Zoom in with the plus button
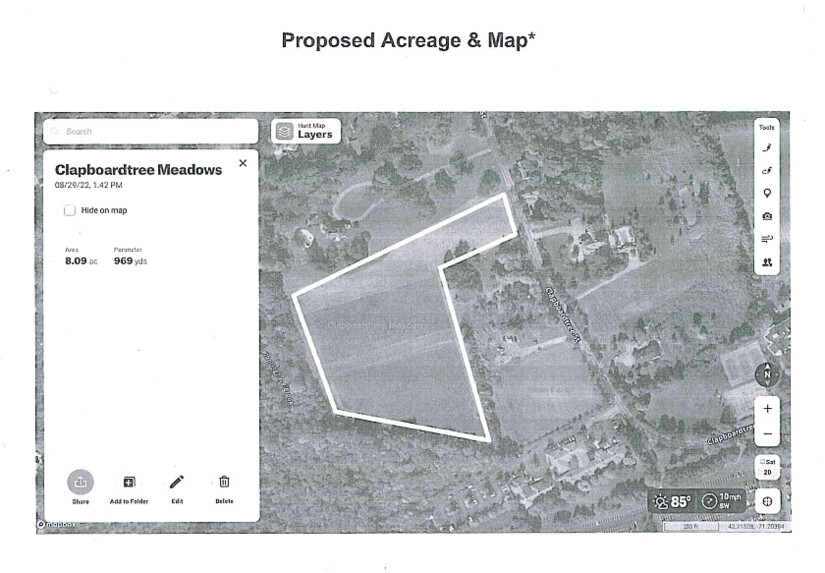Viewport: 825px width, 573px height. [767, 409]
